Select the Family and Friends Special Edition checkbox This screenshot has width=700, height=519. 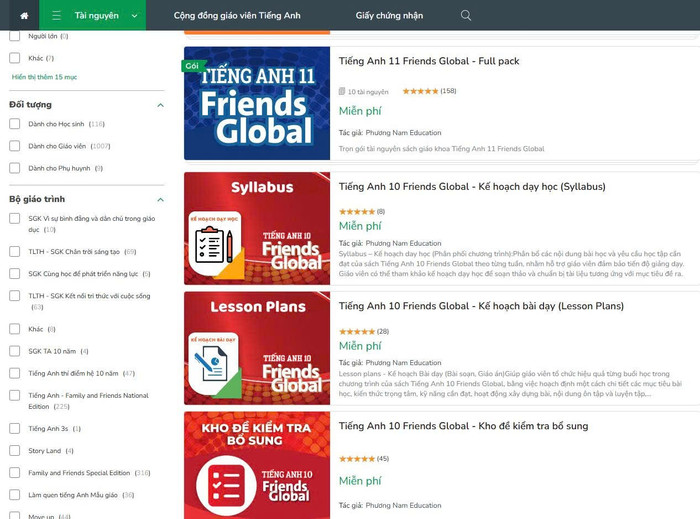tap(15, 473)
